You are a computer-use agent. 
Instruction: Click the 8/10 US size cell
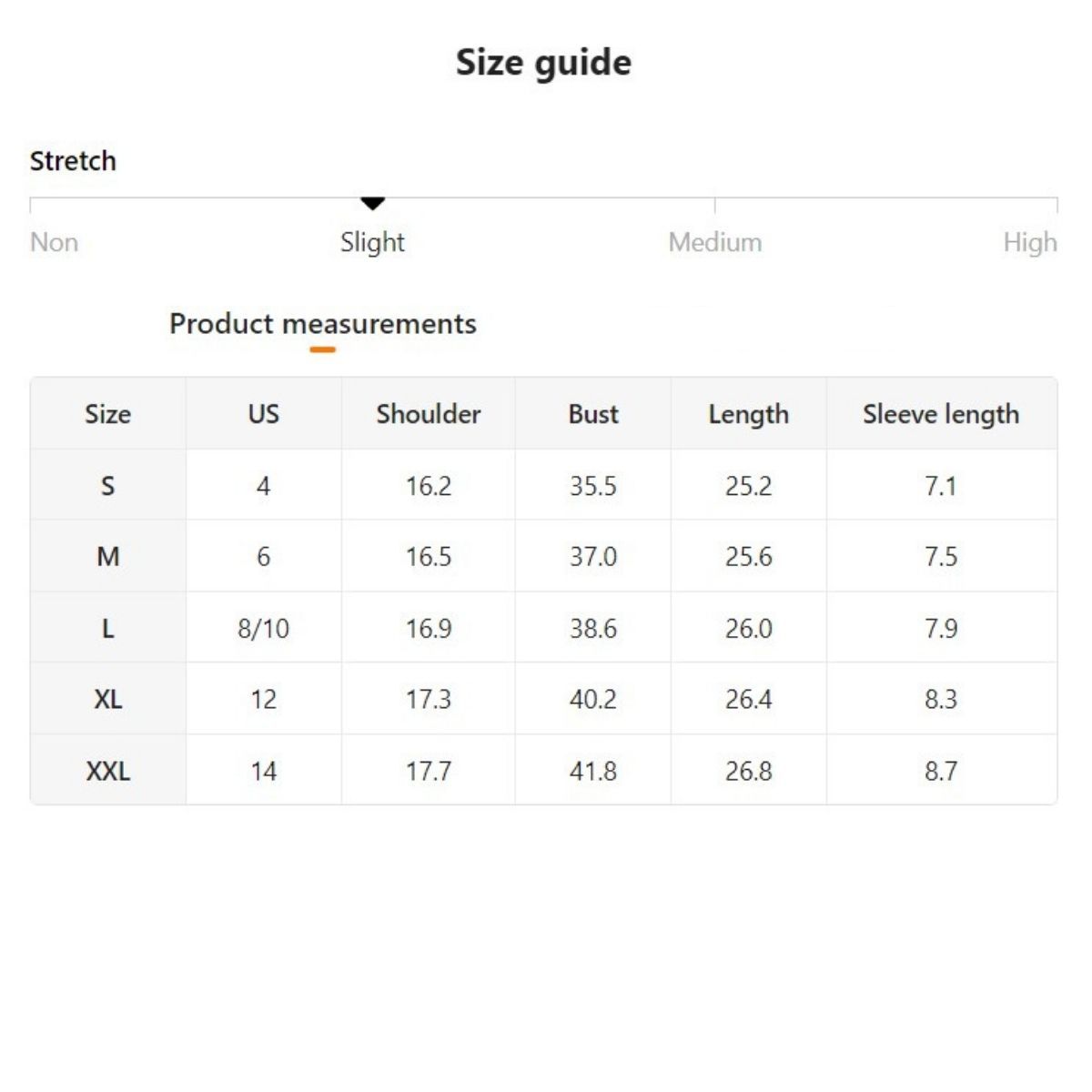coord(263,628)
